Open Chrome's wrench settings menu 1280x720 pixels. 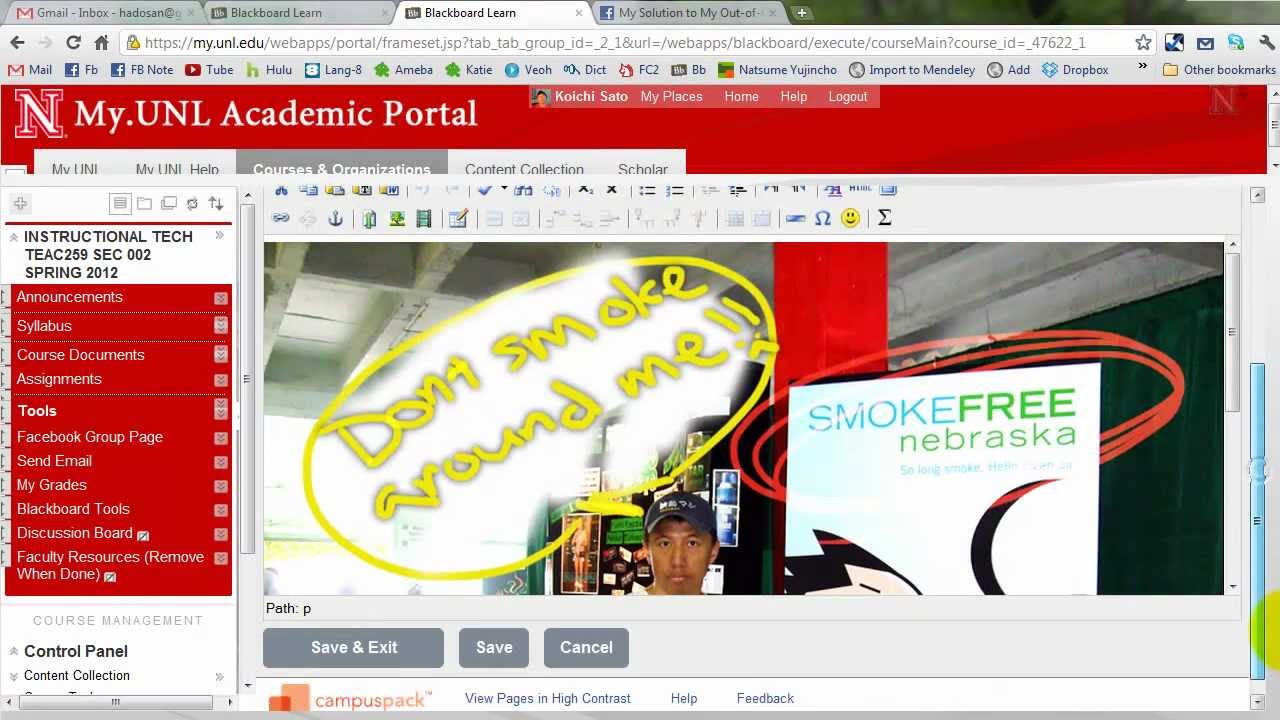tap(1266, 42)
